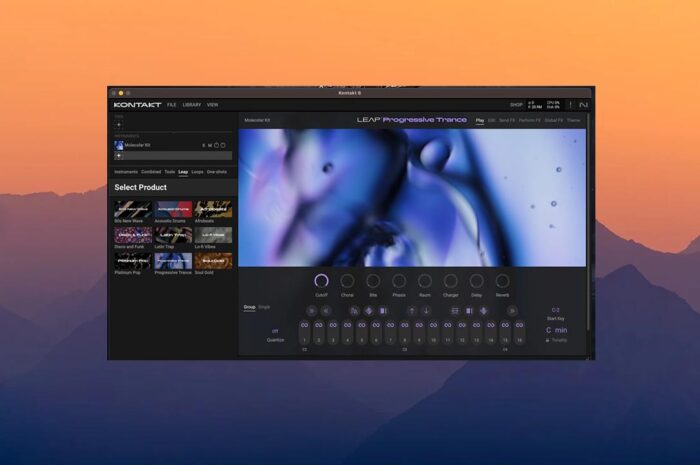Image resolution: width=700 pixels, height=465 pixels.
Task: Click the pitch up arrow key icon
Action: pos(412,311)
